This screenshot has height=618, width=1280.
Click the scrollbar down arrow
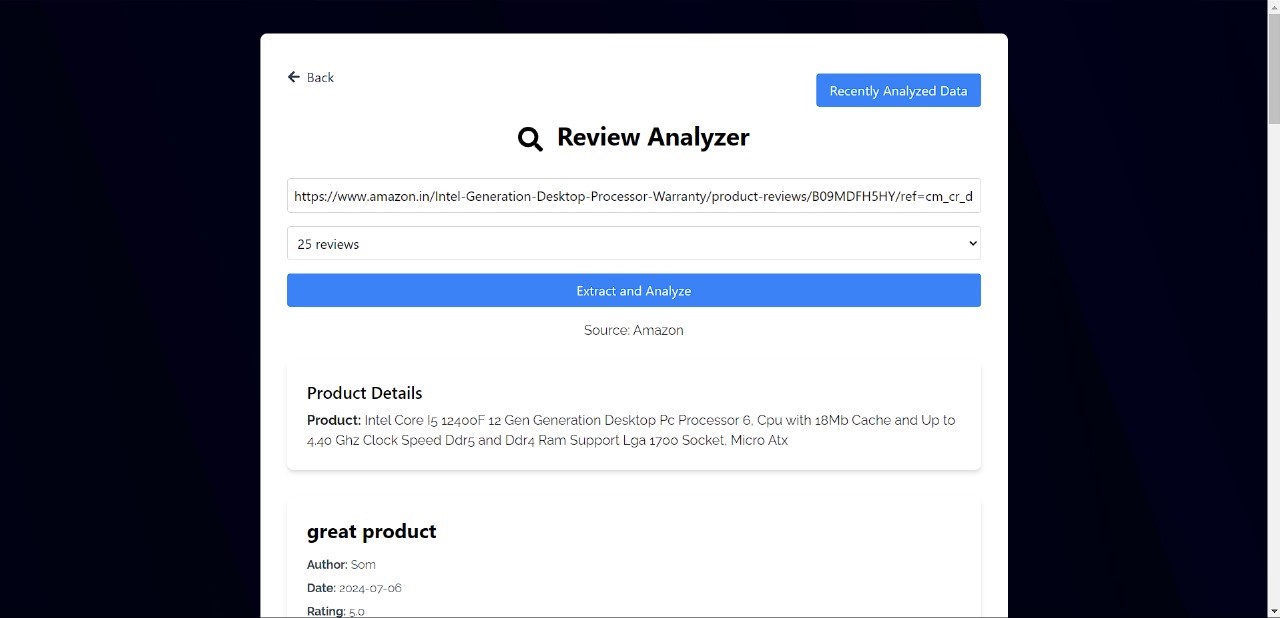tap(1273, 611)
